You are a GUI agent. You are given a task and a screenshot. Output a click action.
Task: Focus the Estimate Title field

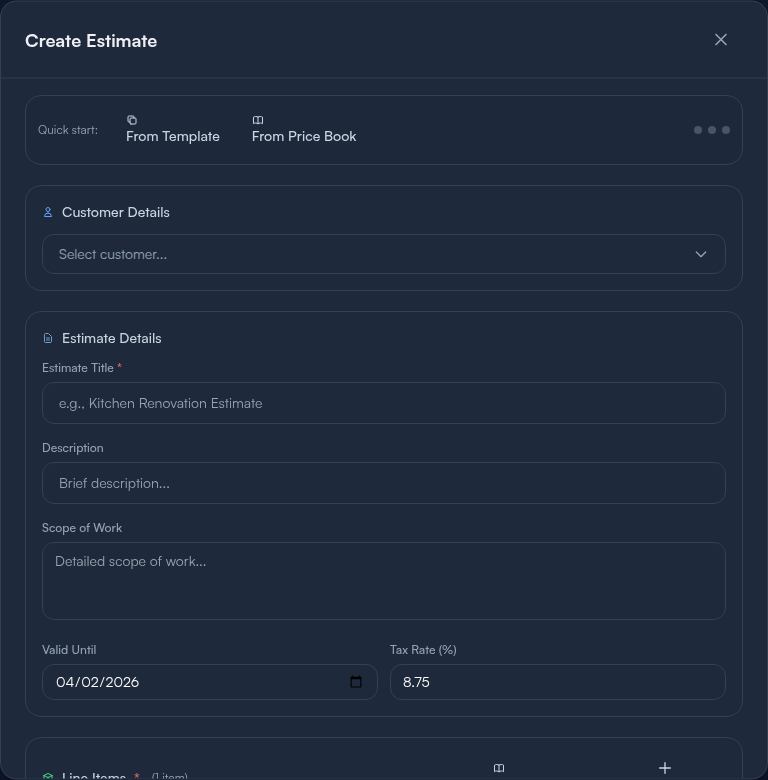(384, 403)
